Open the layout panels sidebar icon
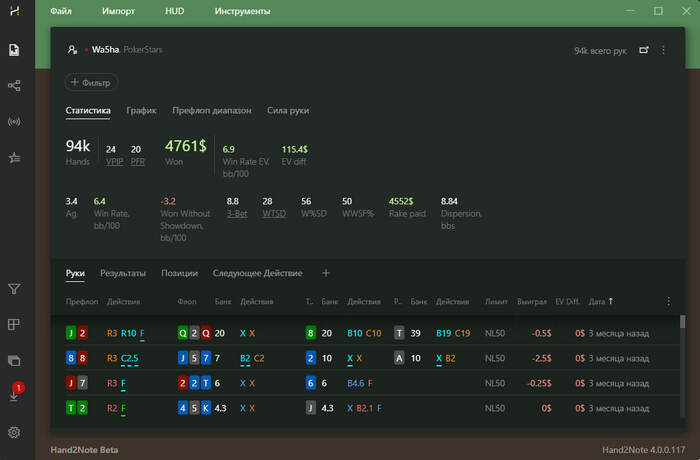Screen dimensions: 700x460 [15, 324]
